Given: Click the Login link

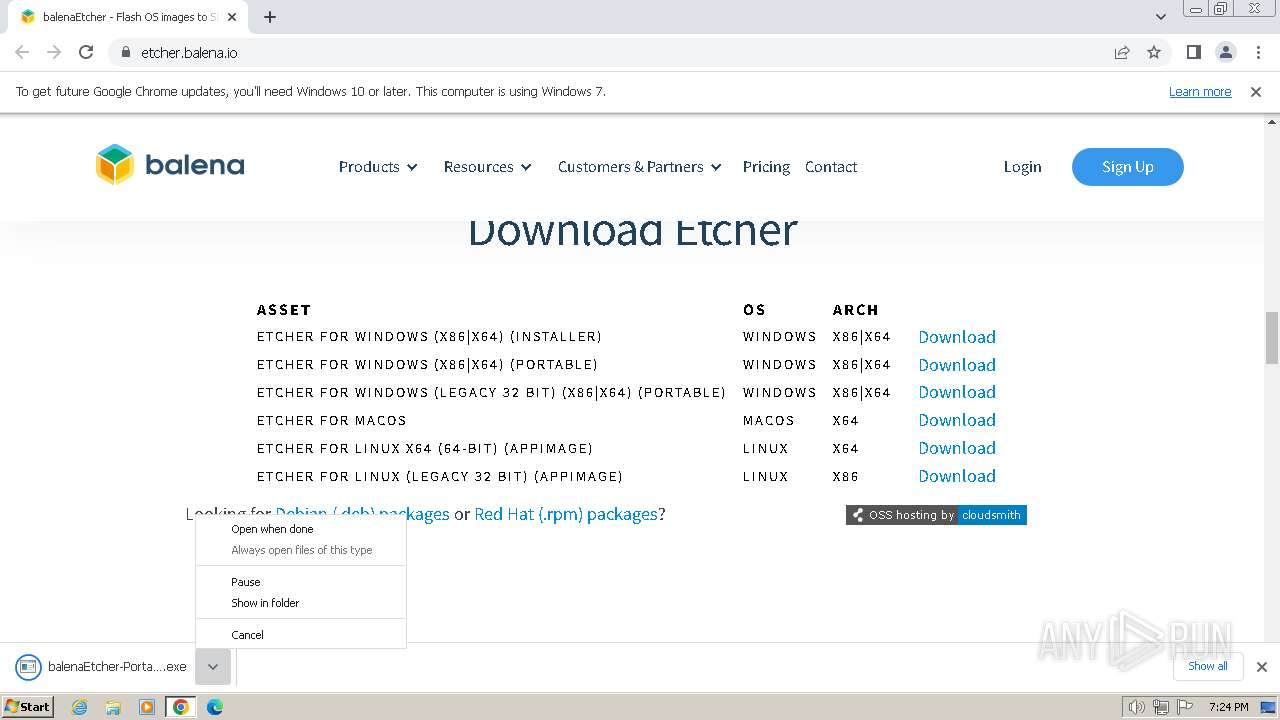Looking at the screenshot, I should [x=1022, y=167].
